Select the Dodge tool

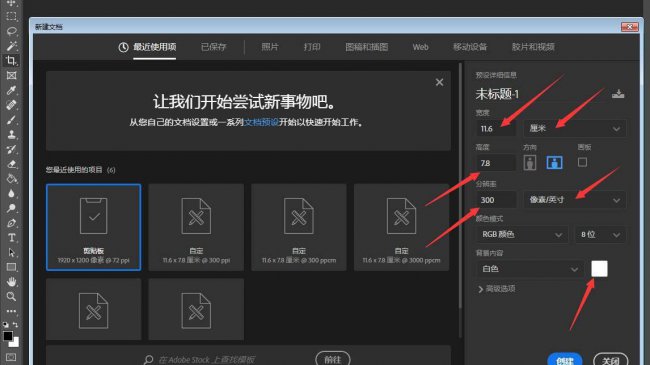[11, 208]
